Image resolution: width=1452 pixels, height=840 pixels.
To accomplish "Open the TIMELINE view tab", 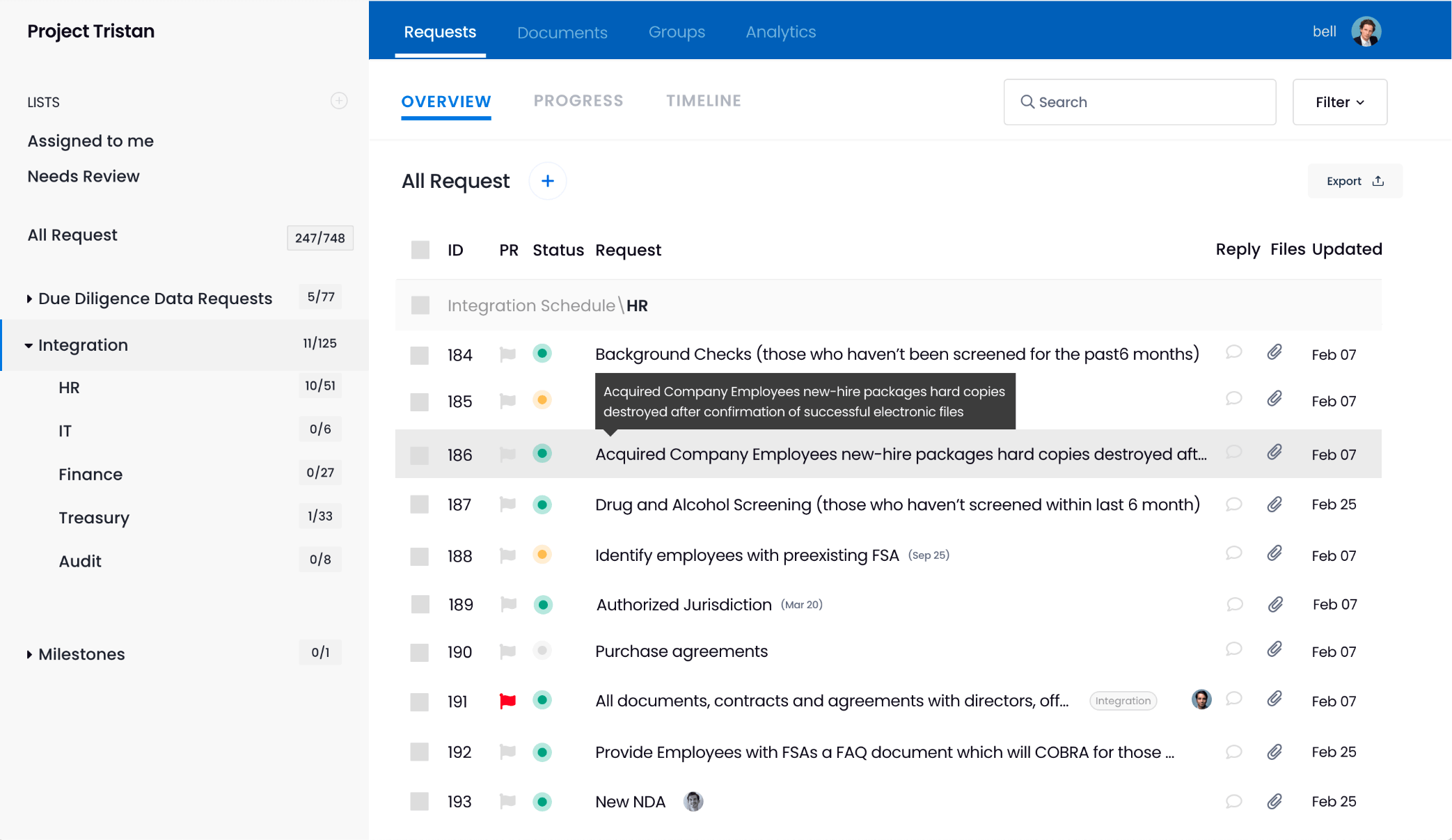I will click(x=703, y=101).
